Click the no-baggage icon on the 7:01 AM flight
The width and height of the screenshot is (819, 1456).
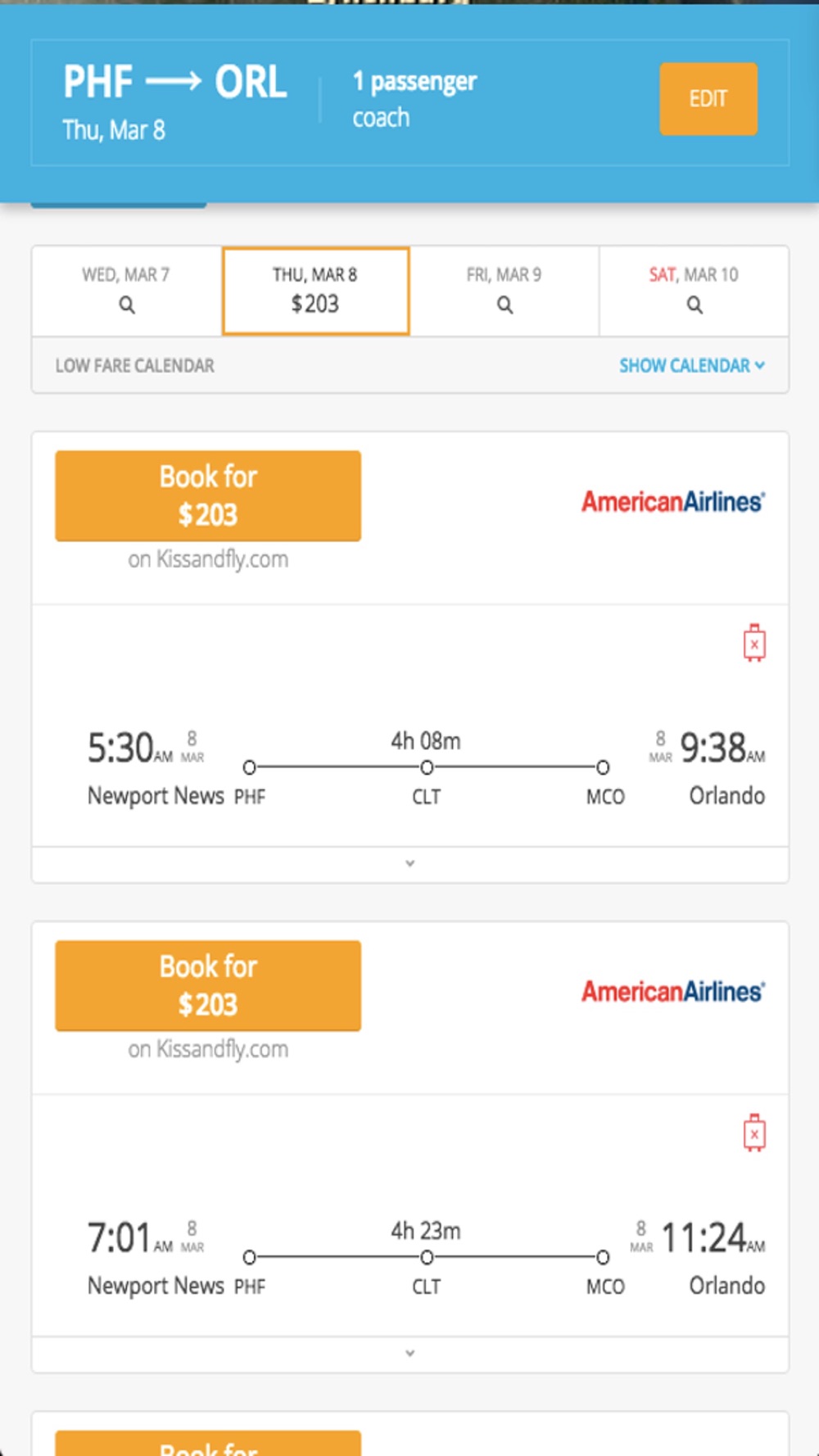[x=754, y=1133]
